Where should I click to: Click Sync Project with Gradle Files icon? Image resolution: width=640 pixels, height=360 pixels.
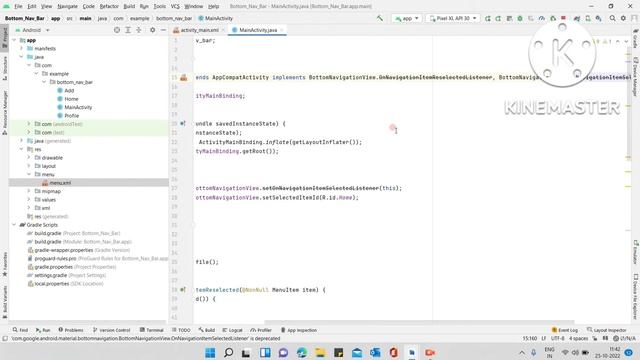[x=577, y=18]
